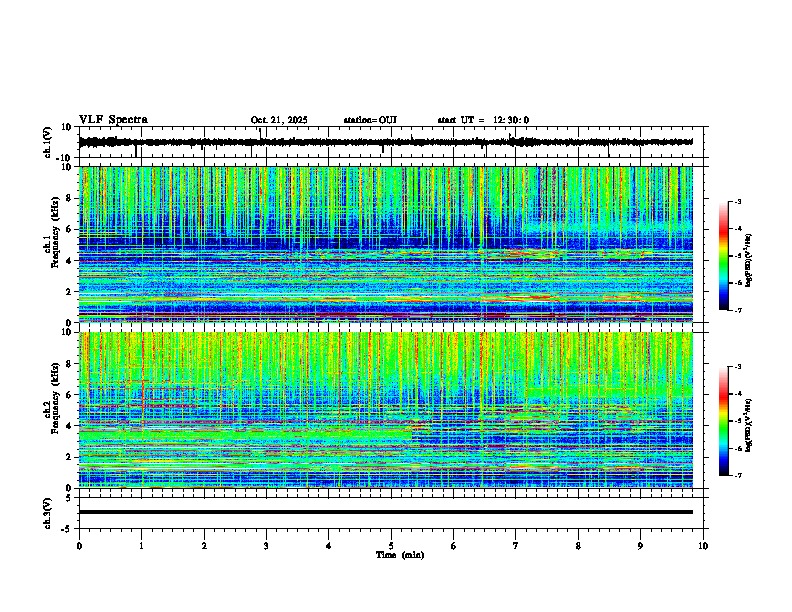The image size is (792, 612).
Task: Click the "-7" tick on ch.2 colorbar
Action: click(x=737, y=476)
